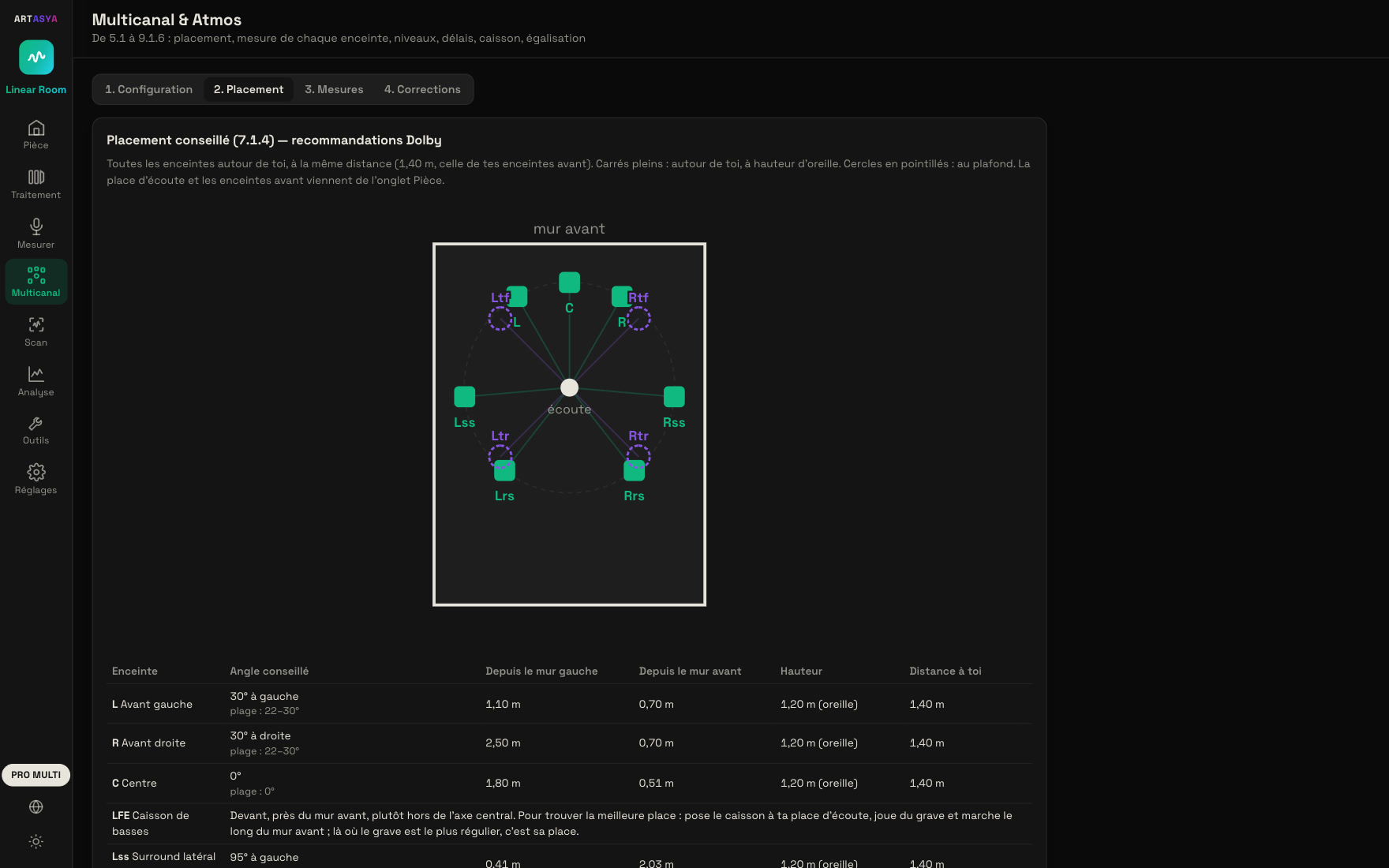
Task: Select the Lrs rear speaker square
Action: click(x=504, y=470)
